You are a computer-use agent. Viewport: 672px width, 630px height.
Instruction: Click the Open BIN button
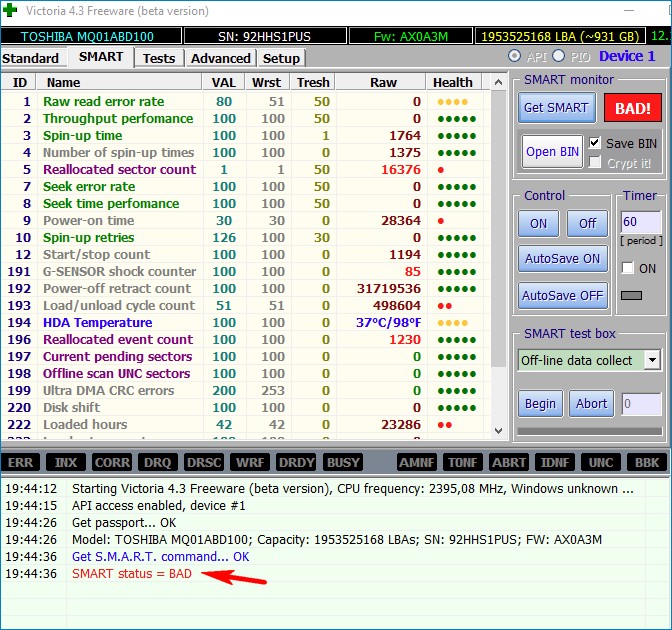(553, 152)
